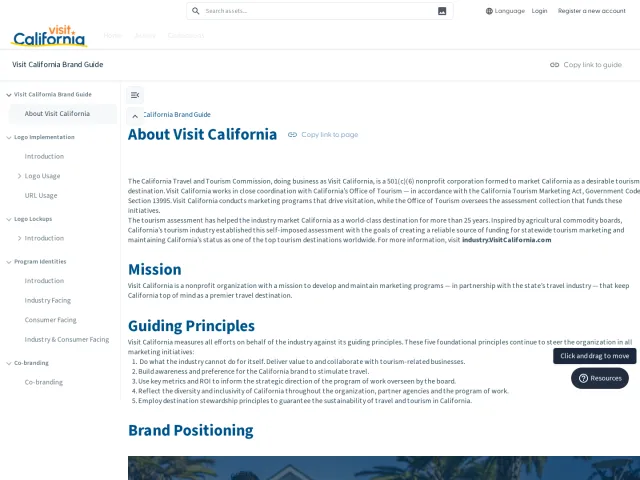The height and width of the screenshot is (480, 640).
Task: Open the Industry Facing page
Action: [48, 300]
